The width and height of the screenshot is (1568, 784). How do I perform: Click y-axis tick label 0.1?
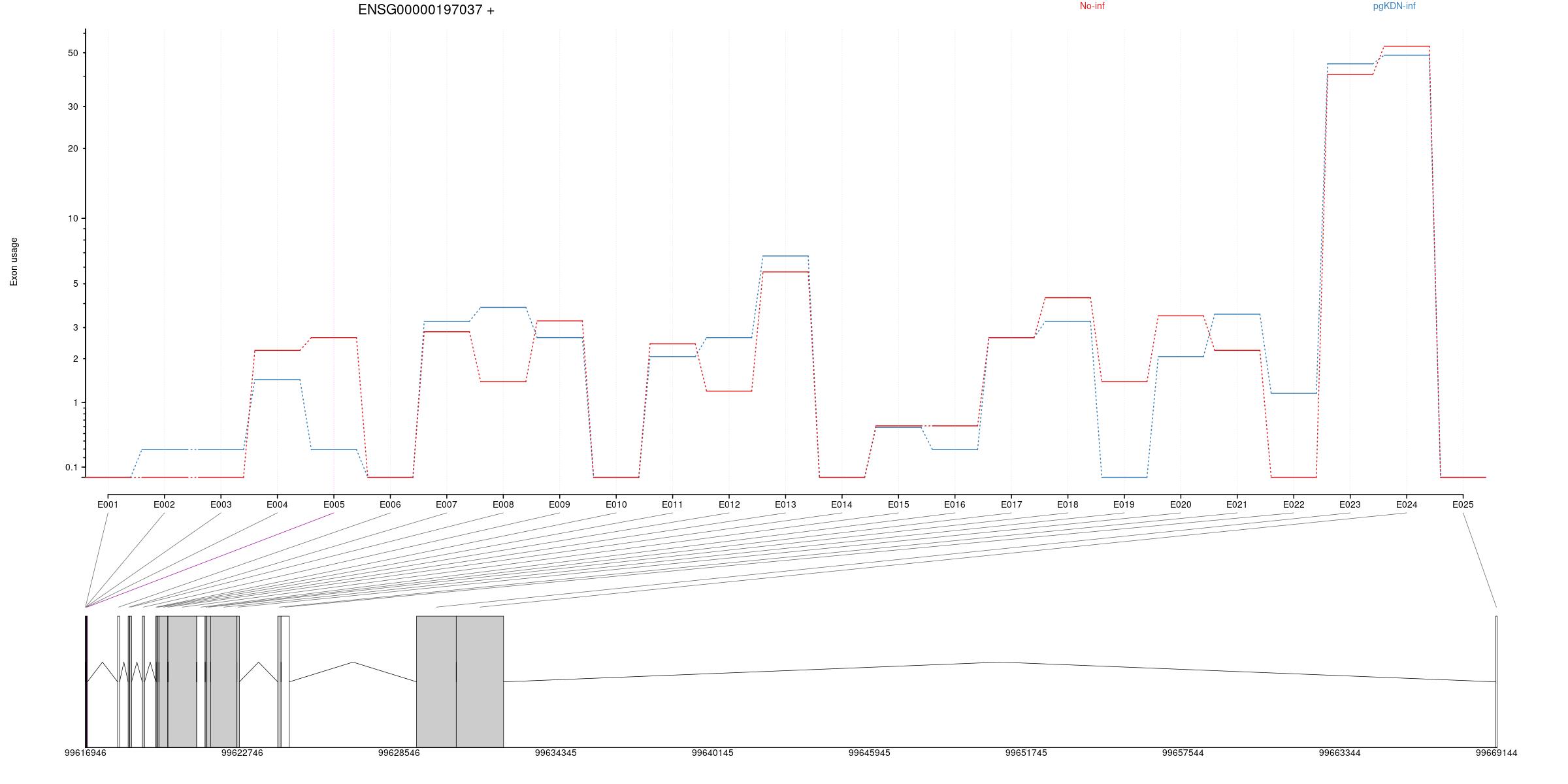pyautogui.click(x=71, y=467)
